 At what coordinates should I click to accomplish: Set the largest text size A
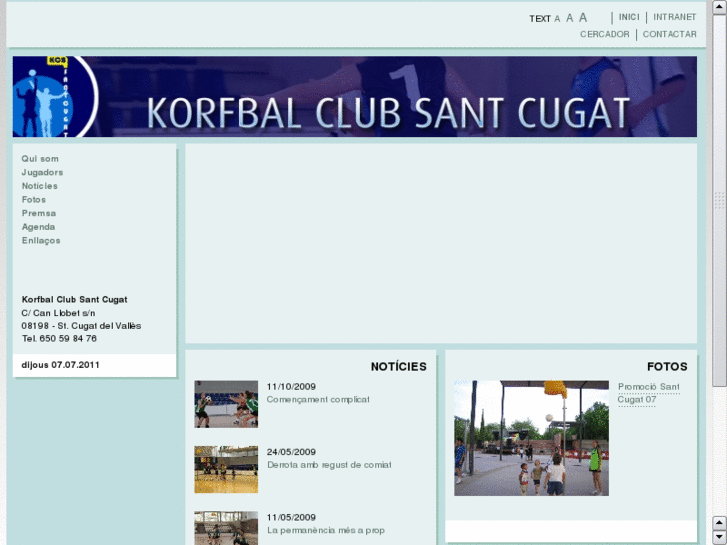point(583,18)
